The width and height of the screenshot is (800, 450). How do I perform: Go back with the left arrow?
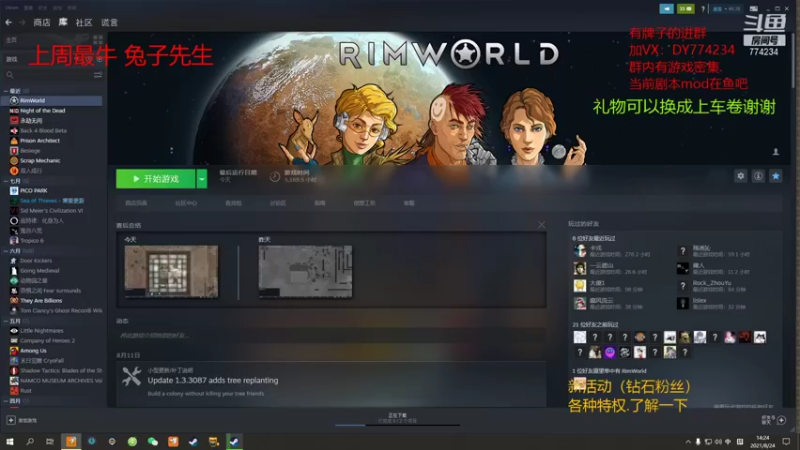click(x=9, y=22)
